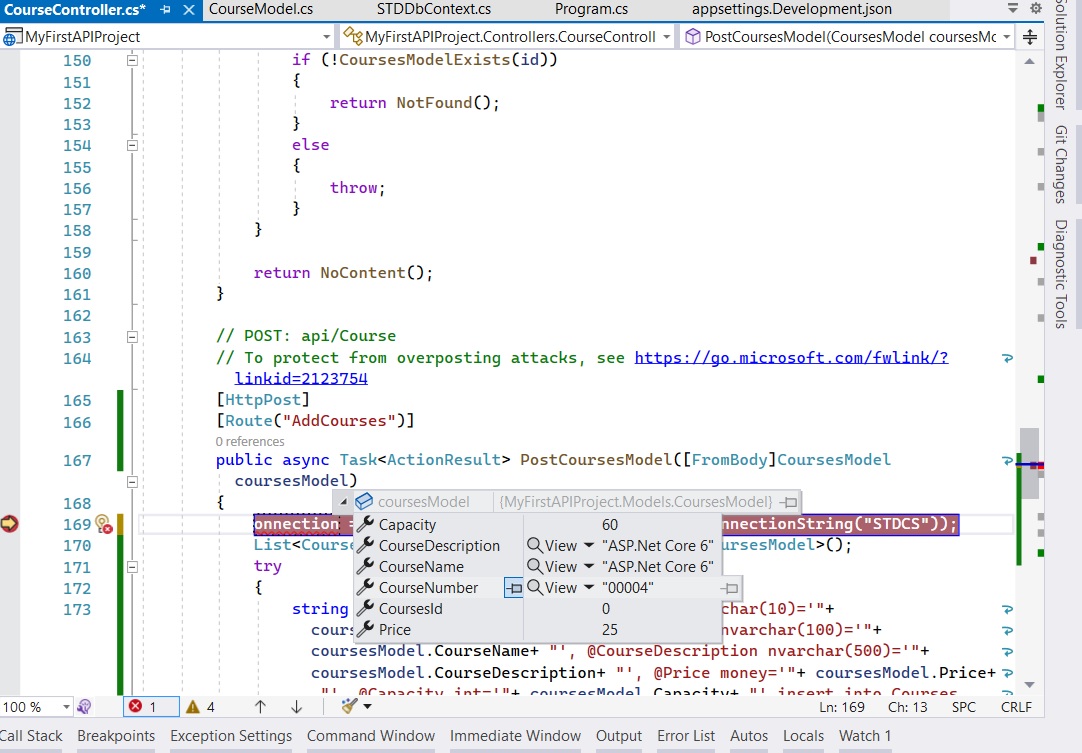This screenshot has width=1082, height=753.
Task: Select the CoursesId property row
Action: coord(411,609)
